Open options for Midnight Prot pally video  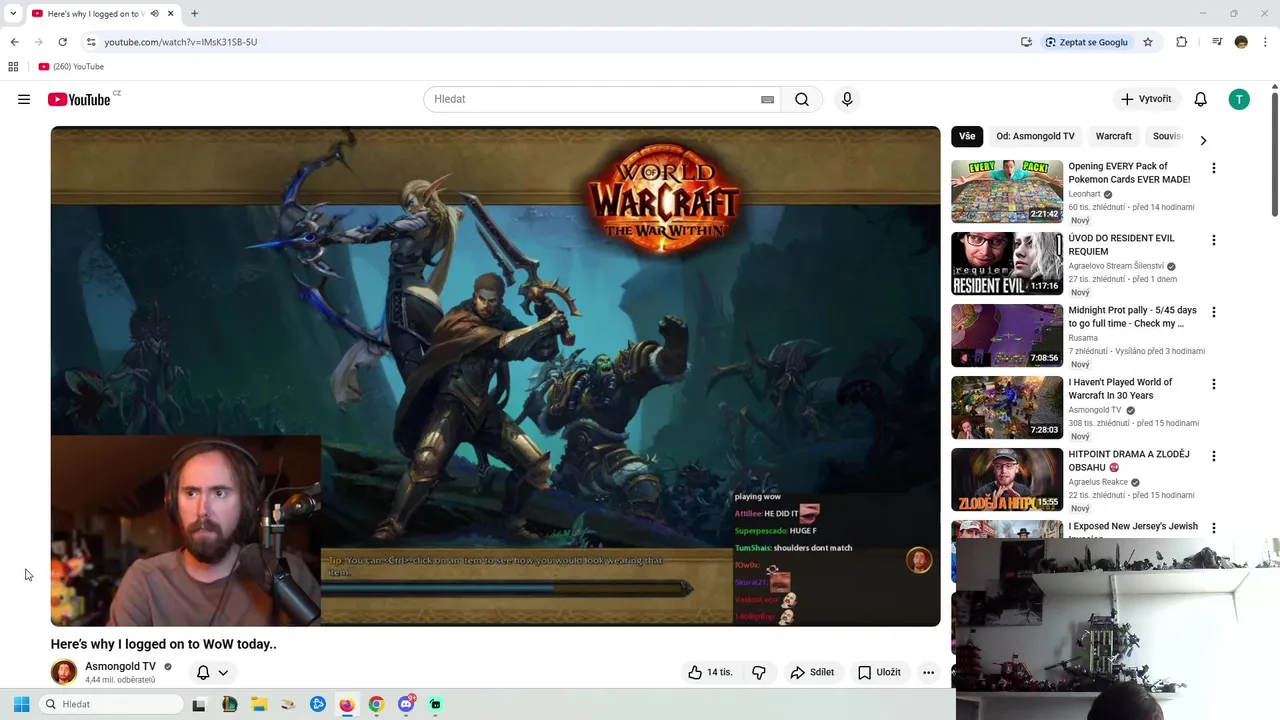click(1214, 312)
